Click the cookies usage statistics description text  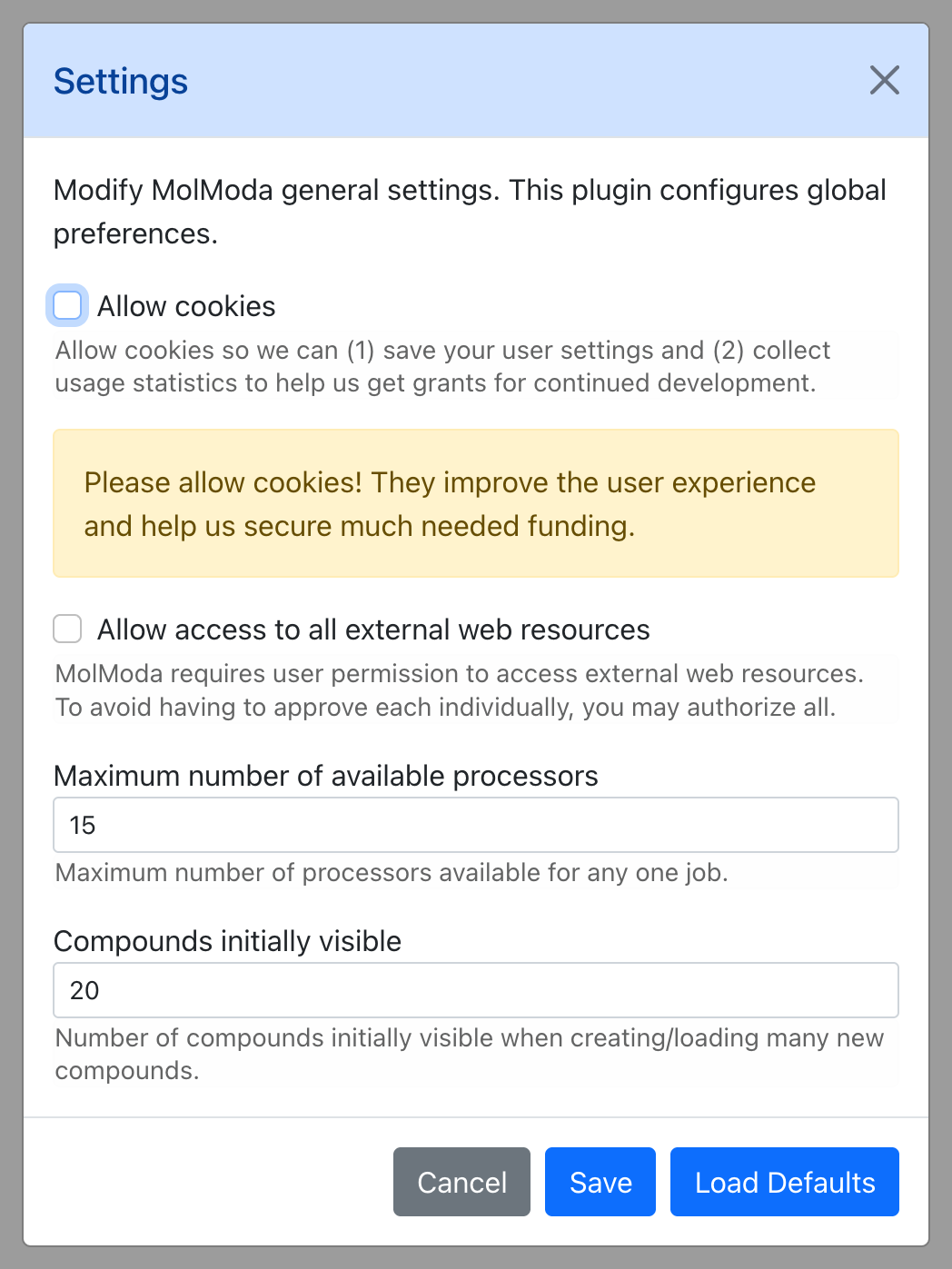coord(442,367)
